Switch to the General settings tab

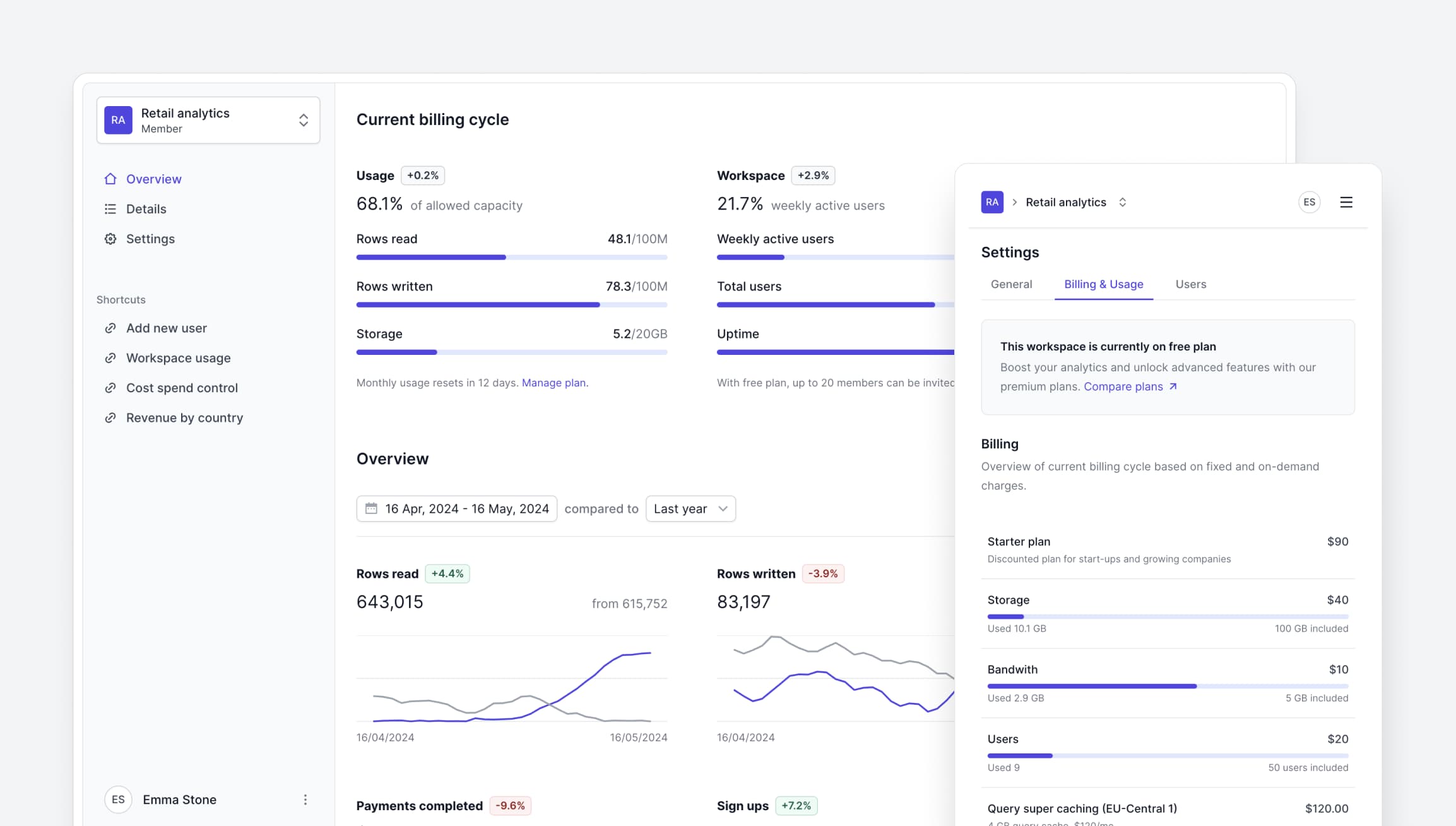[1010, 284]
